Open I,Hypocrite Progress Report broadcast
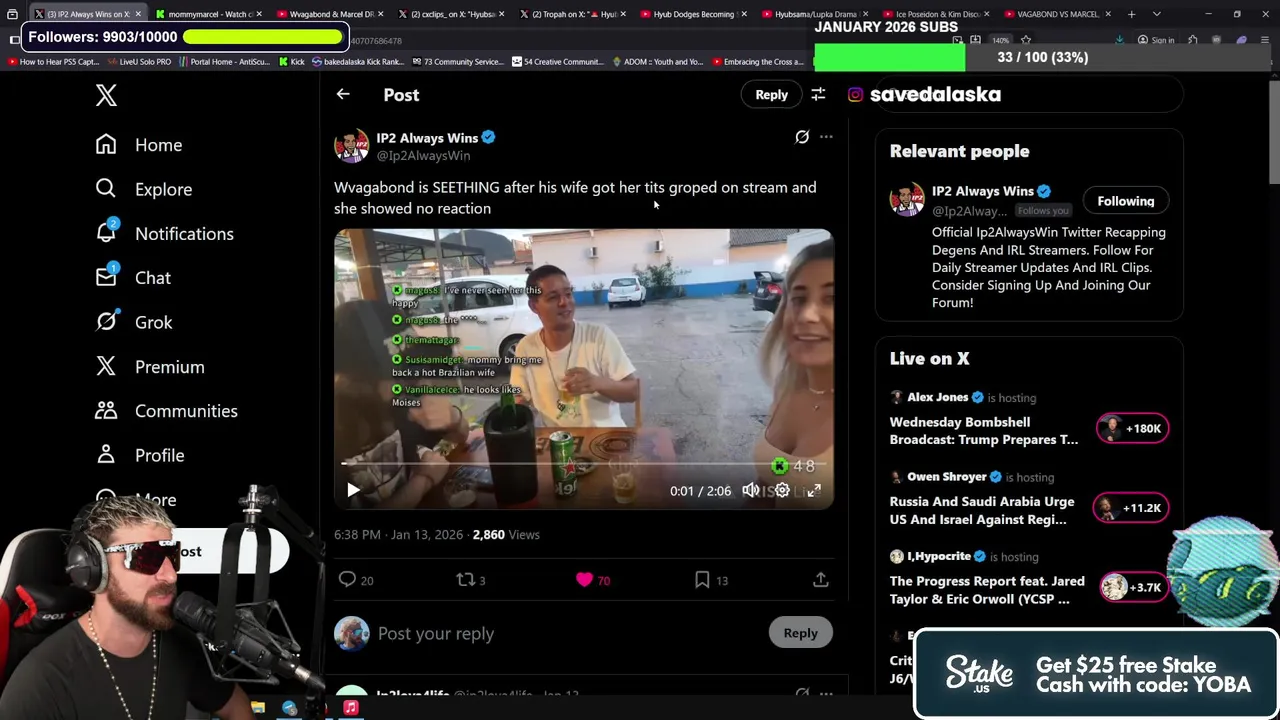This screenshot has width=1280, height=720. (x=987, y=590)
